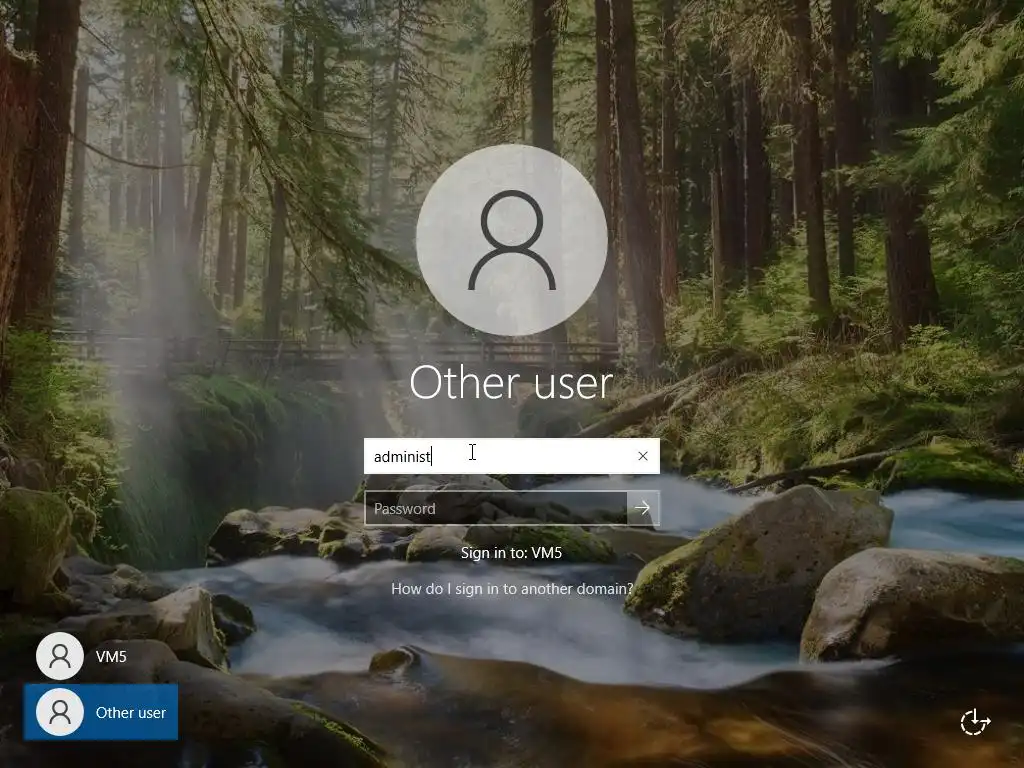Click the large user avatar picture
Image resolution: width=1024 pixels, height=768 pixels.
[x=512, y=240]
